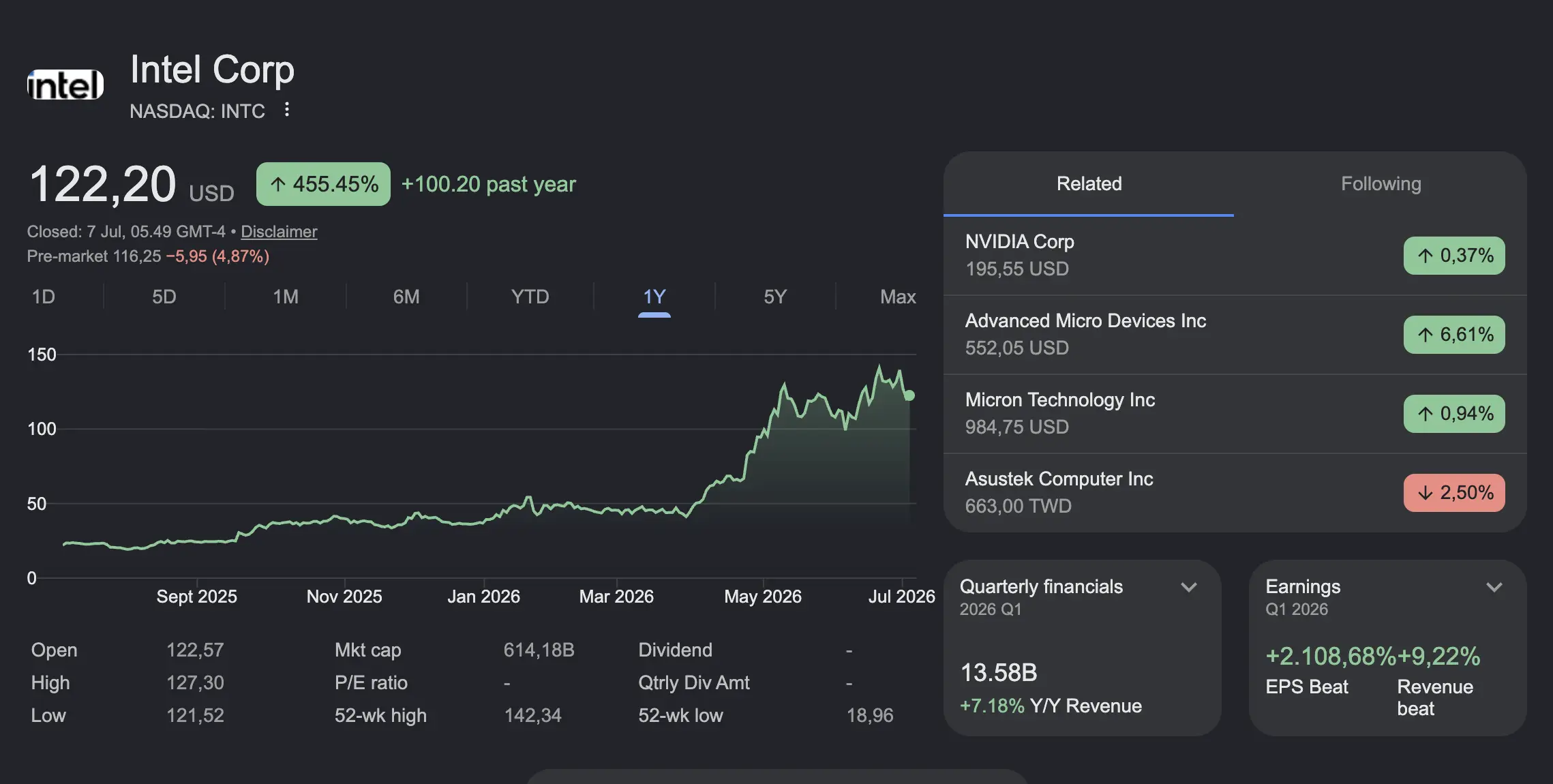
Task: Click the AMD 6,61% change badge
Action: tap(1454, 335)
